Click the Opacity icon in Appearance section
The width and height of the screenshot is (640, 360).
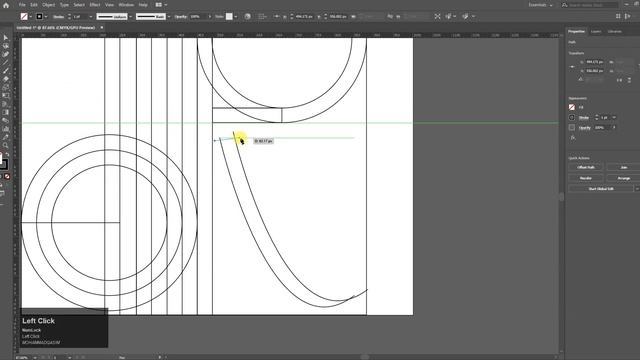(x=572, y=128)
